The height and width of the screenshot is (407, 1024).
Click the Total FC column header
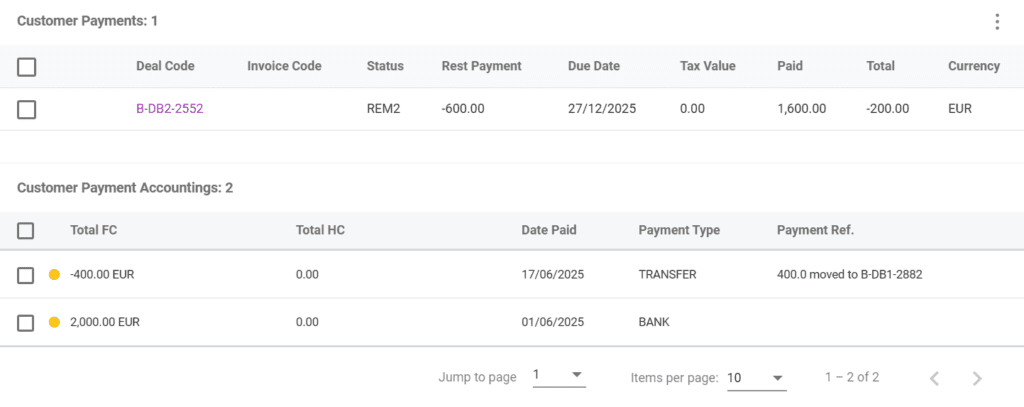tap(94, 230)
